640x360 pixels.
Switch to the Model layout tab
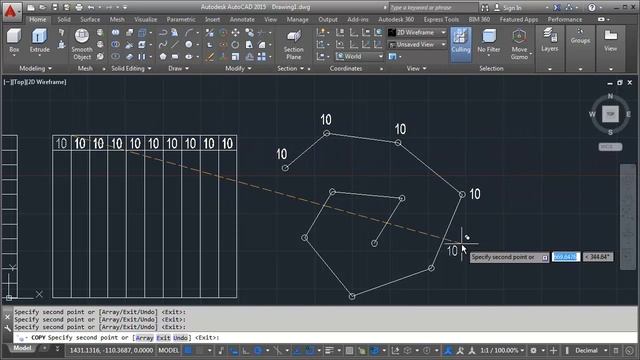point(22,348)
